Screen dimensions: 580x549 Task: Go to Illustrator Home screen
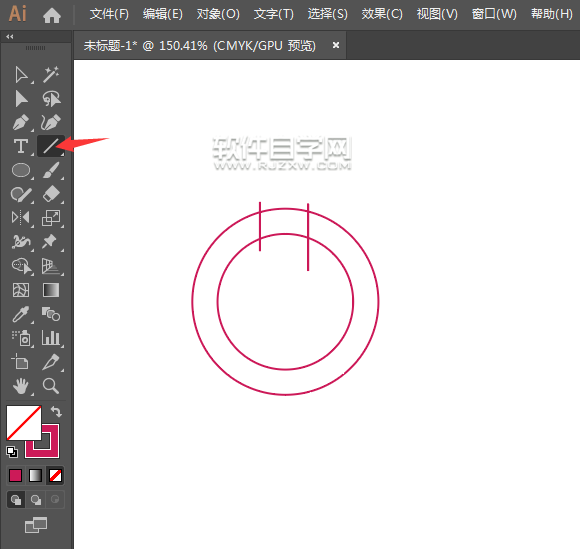coord(52,16)
